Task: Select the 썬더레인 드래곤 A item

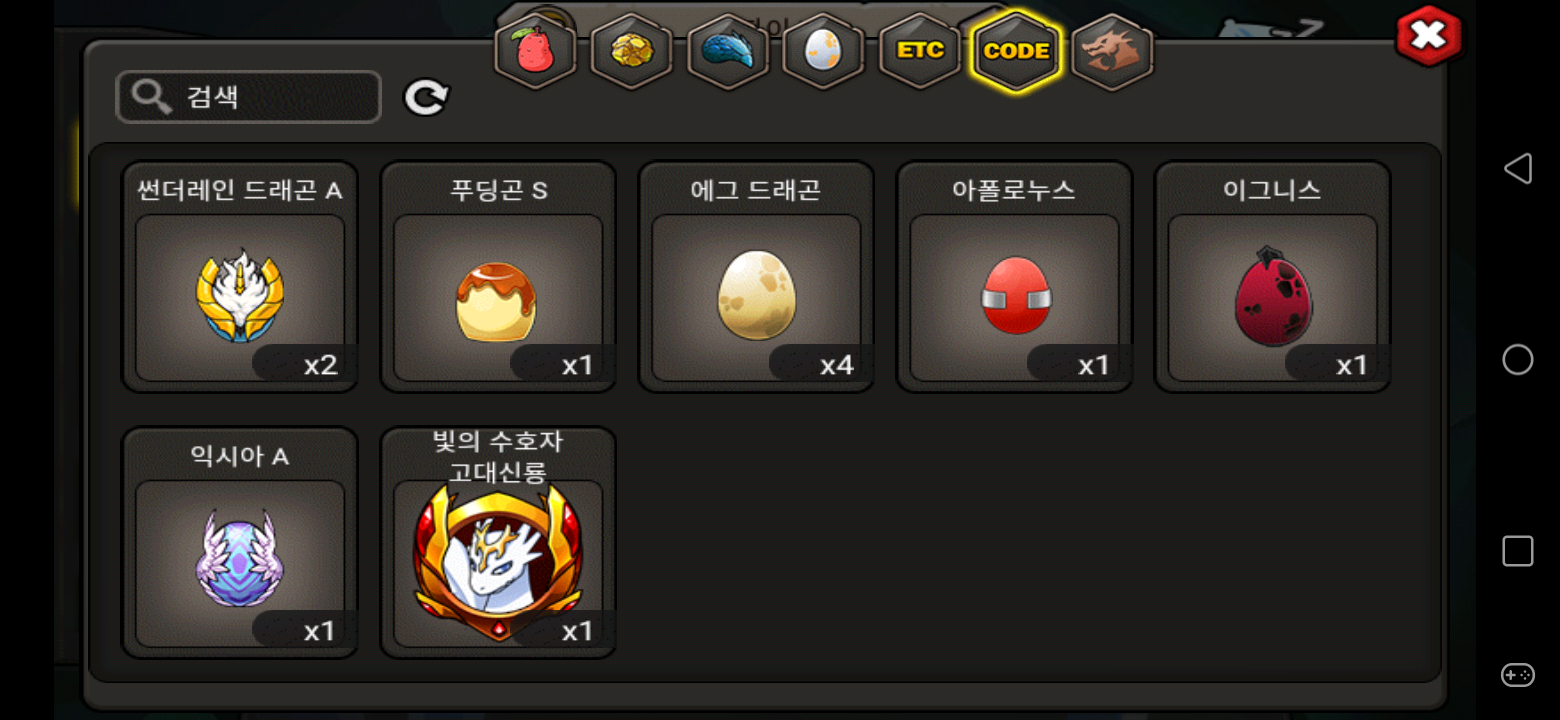Action: pos(240,277)
